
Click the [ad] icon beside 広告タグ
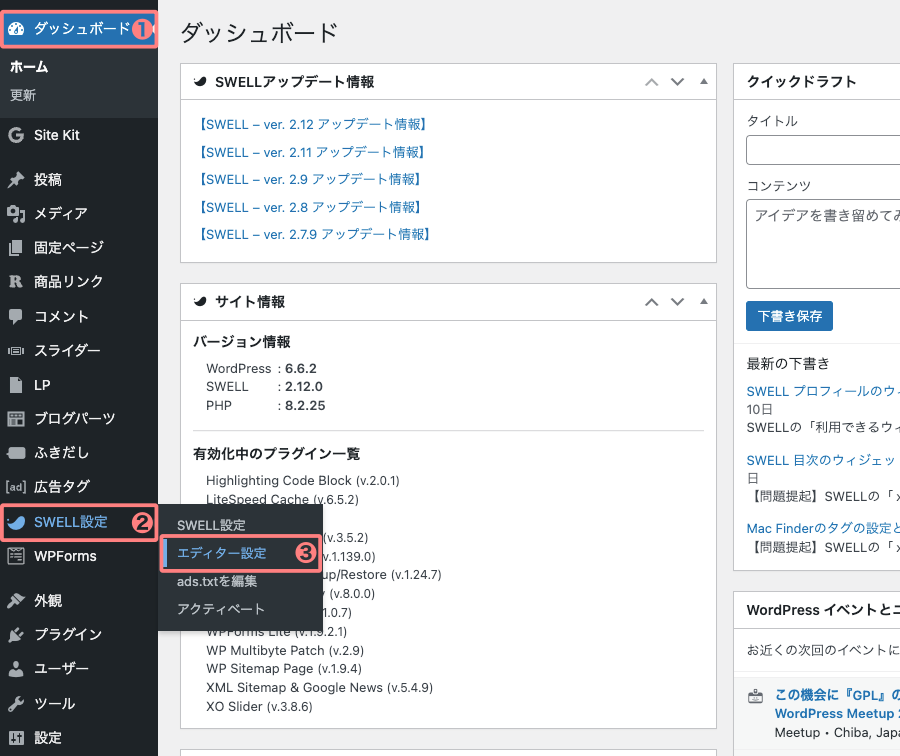(x=16, y=487)
